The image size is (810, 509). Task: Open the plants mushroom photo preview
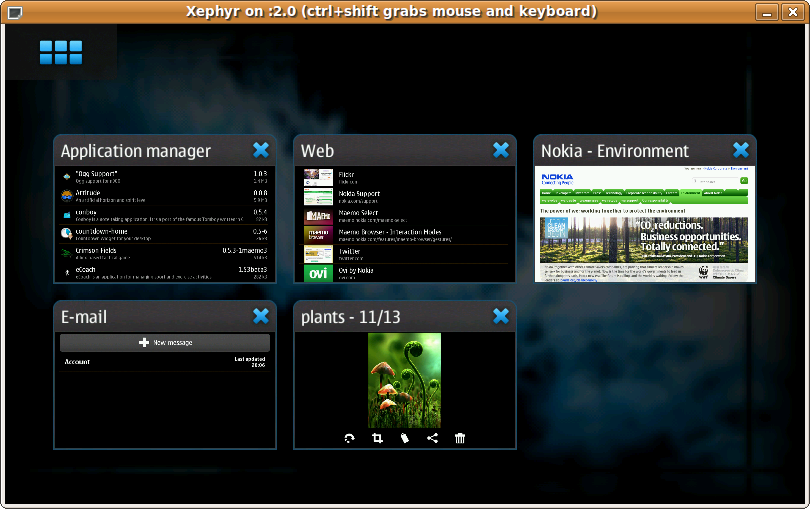404,380
